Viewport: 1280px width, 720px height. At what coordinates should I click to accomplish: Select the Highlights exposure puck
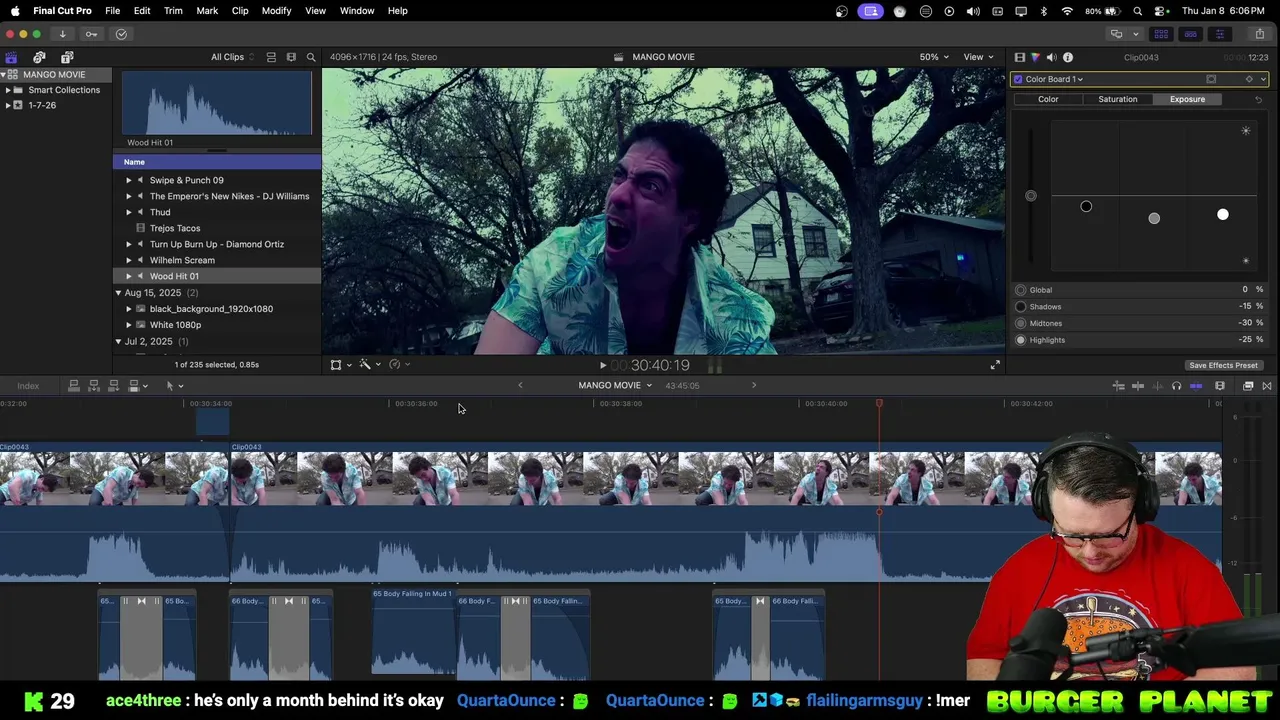click(x=1222, y=214)
